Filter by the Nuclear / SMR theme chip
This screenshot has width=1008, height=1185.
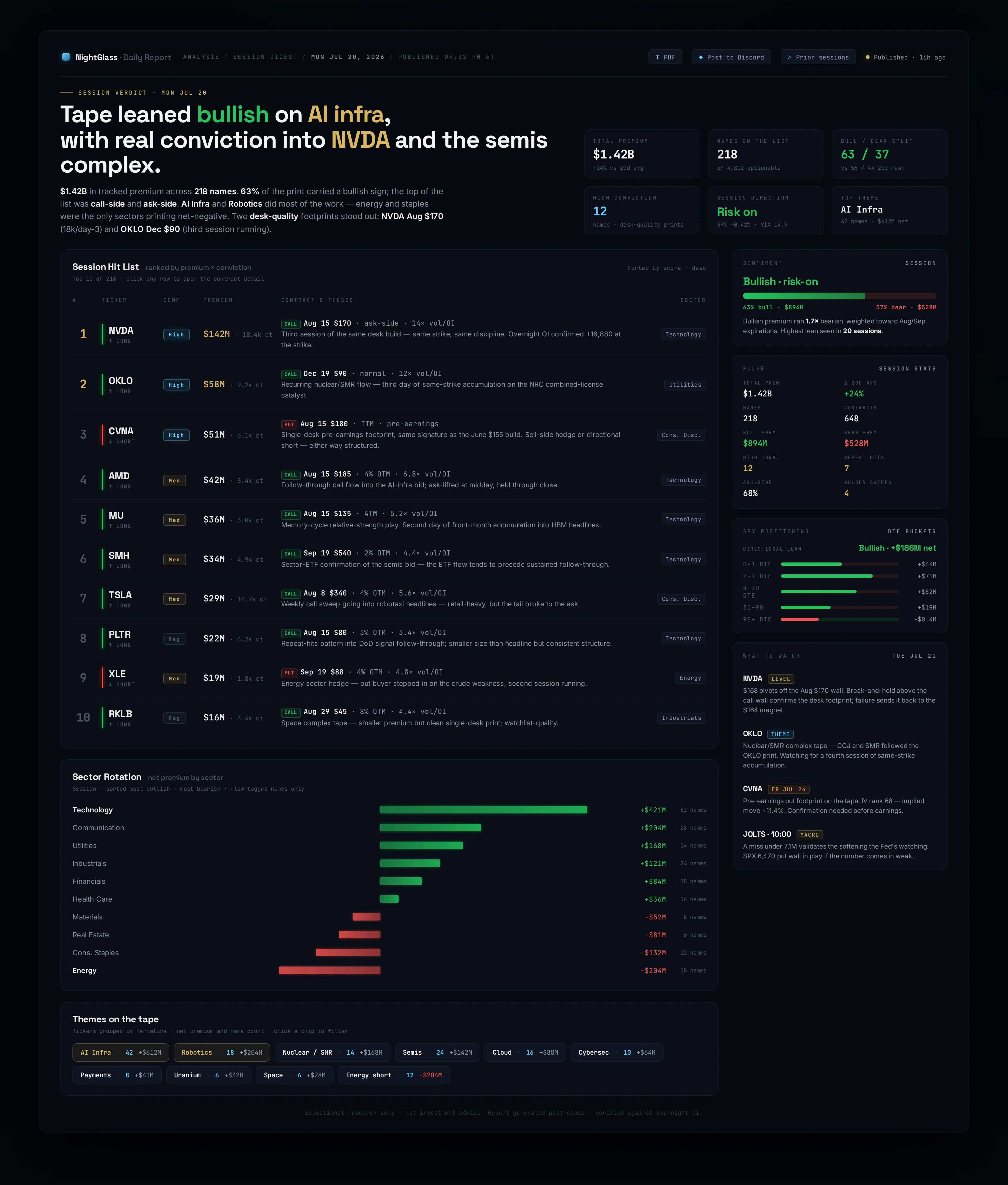point(333,1052)
